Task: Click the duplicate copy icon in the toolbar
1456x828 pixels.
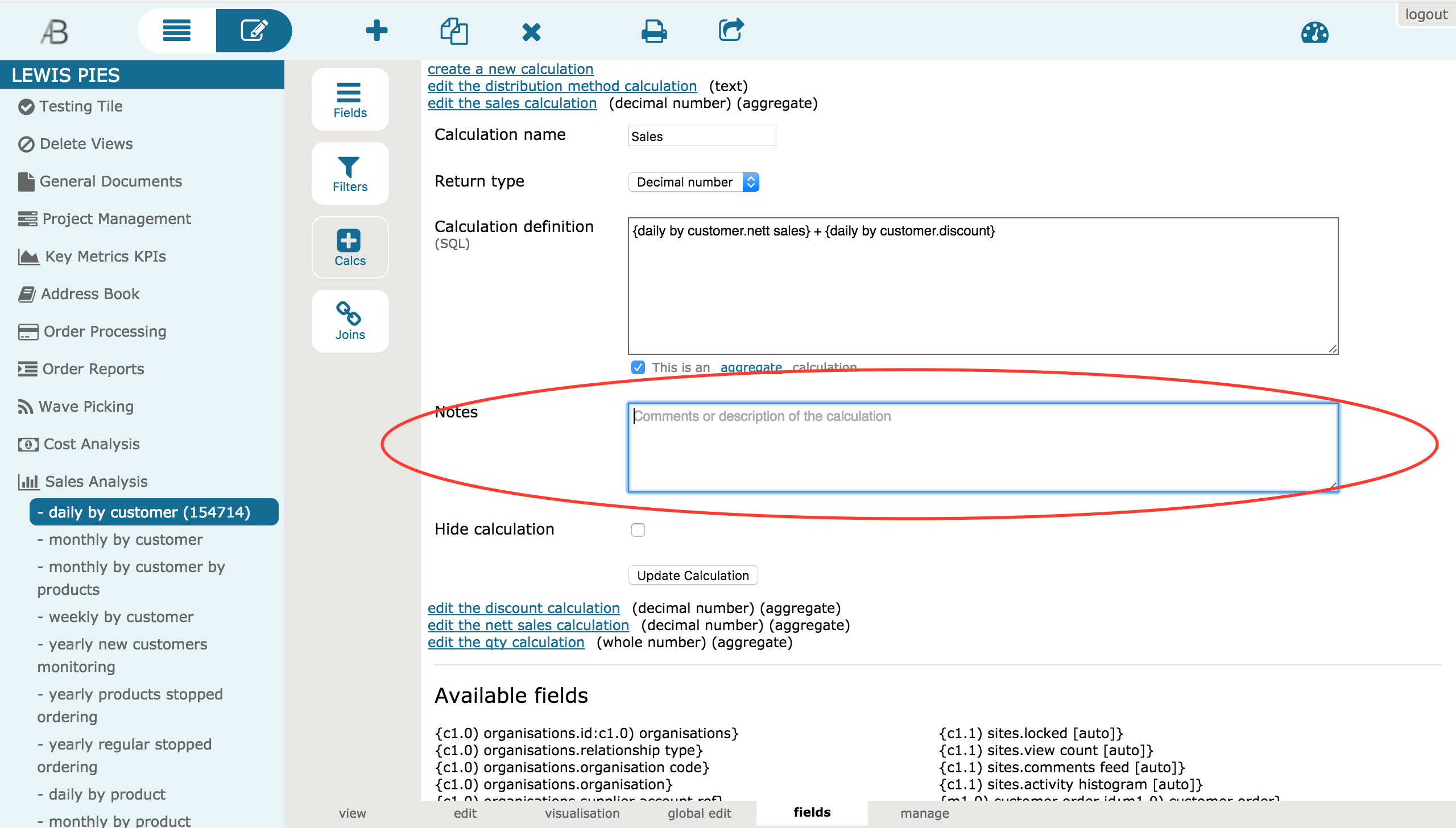Action: click(x=454, y=31)
